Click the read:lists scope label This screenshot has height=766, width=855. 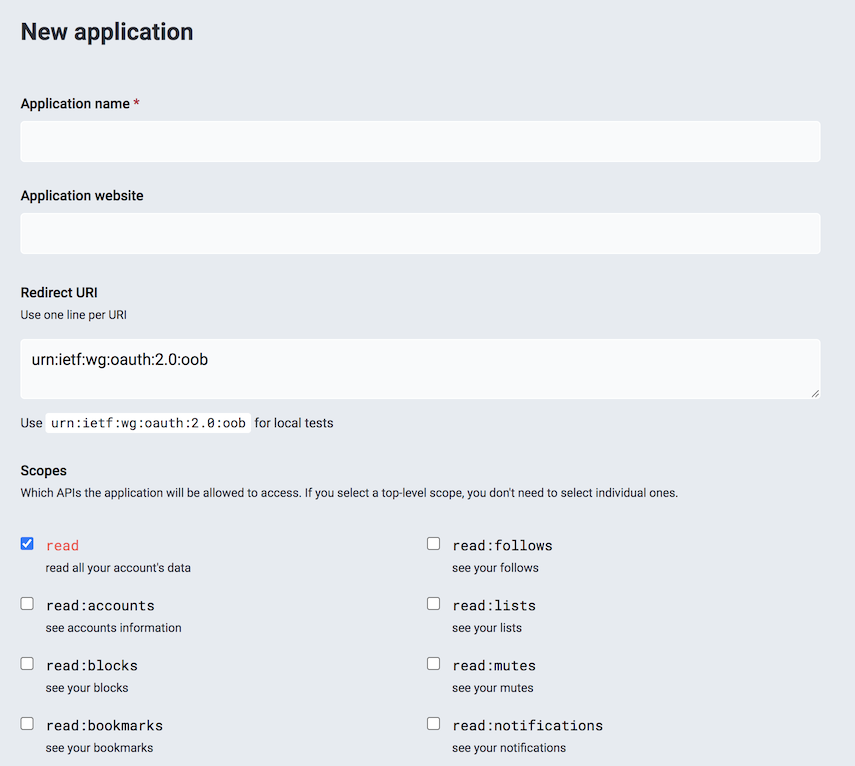[x=494, y=605]
